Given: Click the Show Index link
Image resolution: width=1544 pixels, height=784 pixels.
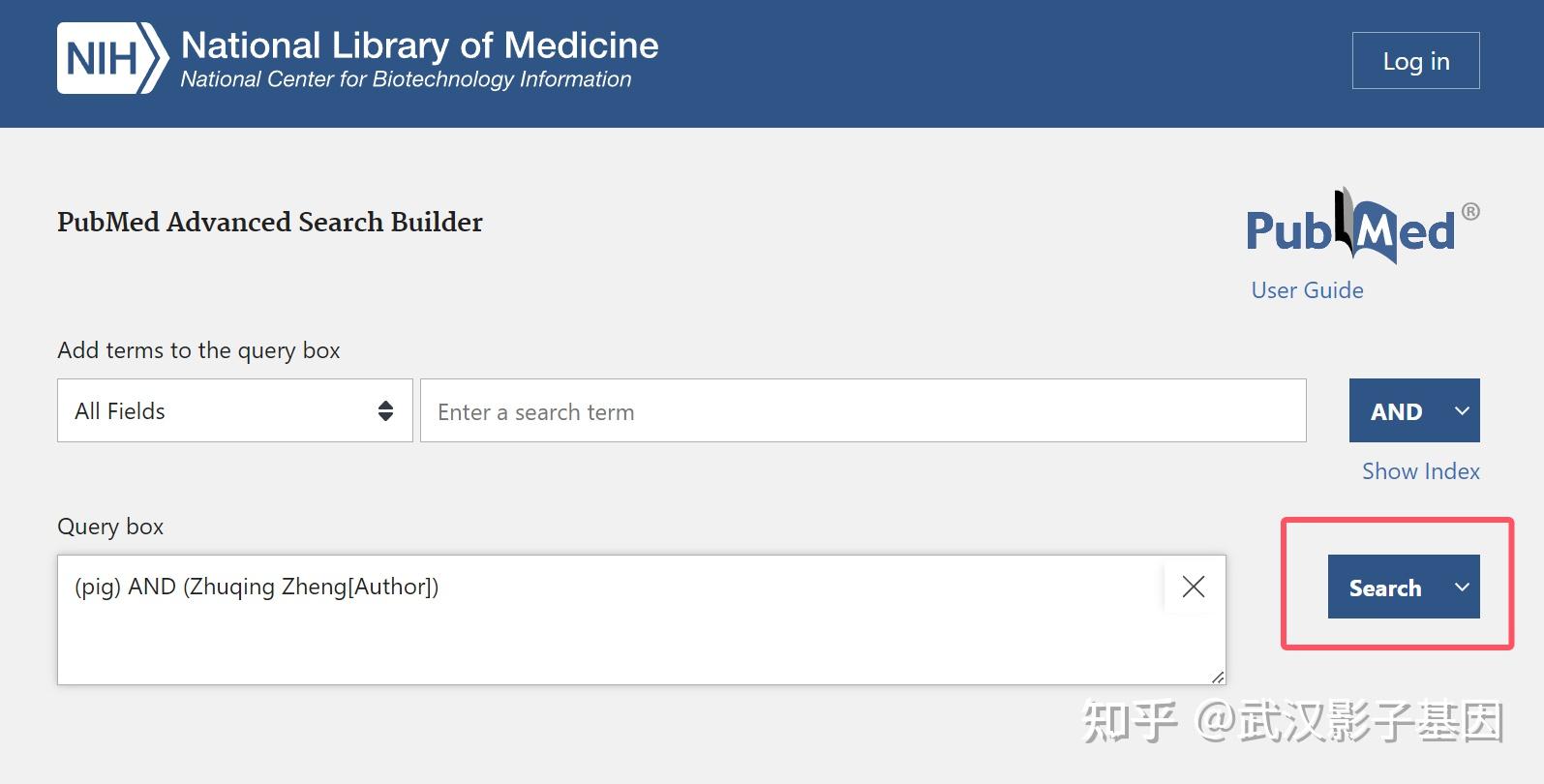Looking at the screenshot, I should pyautogui.click(x=1420, y=471).
